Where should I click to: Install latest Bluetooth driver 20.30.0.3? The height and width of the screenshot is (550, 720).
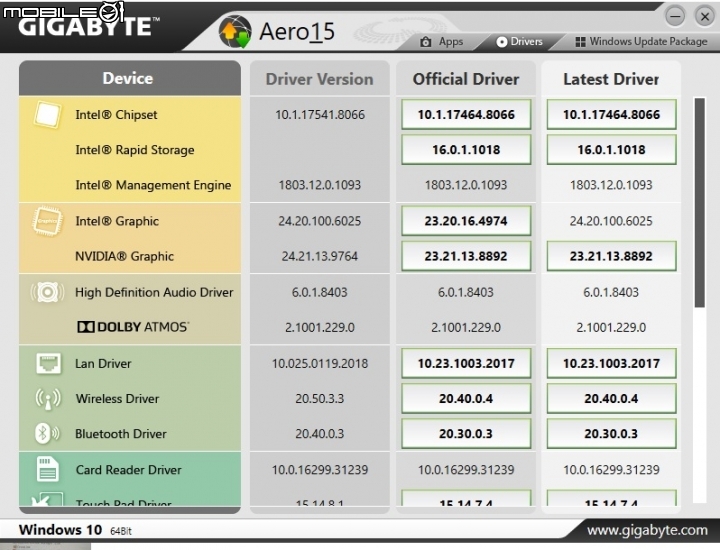(611, 433)
